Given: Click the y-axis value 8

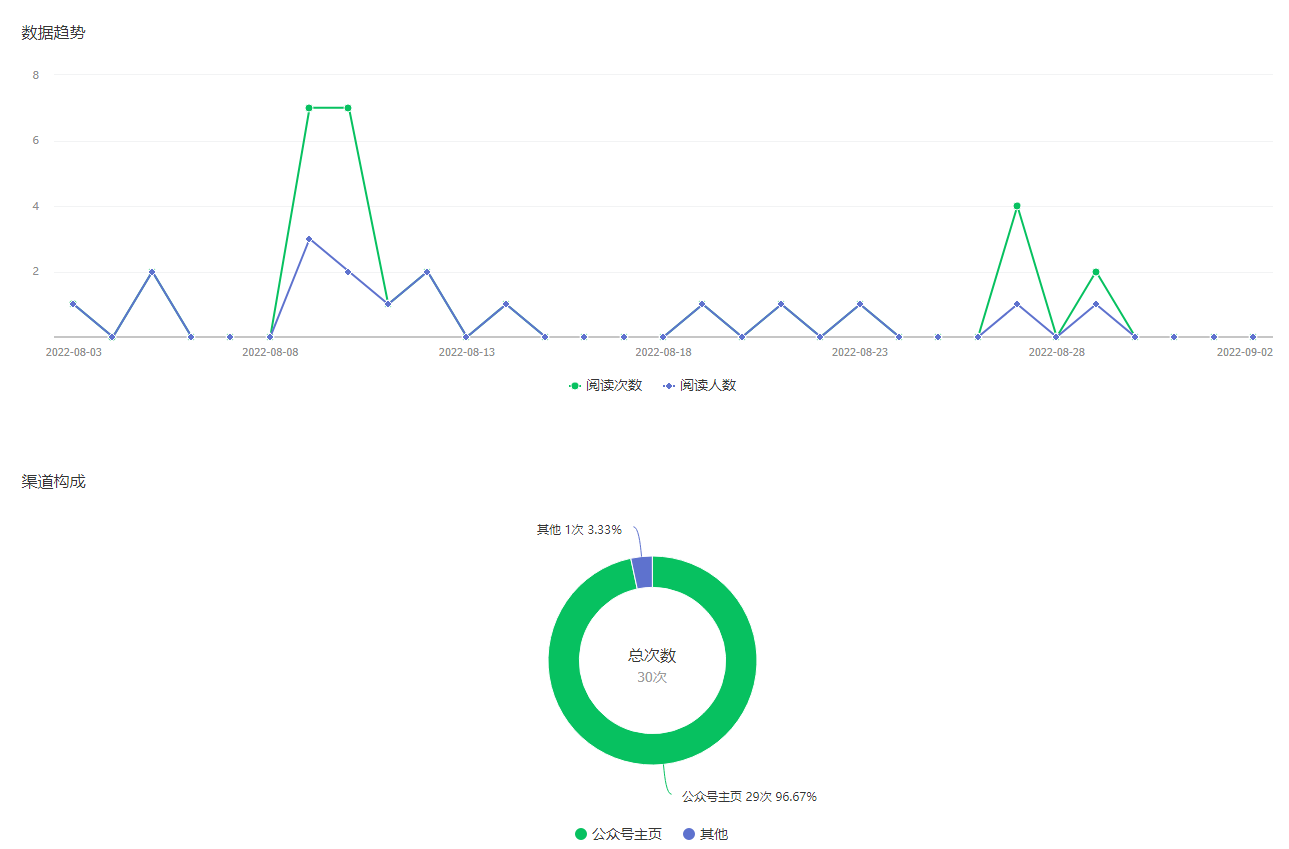Looking at the screenshot, I should (36, 75).
